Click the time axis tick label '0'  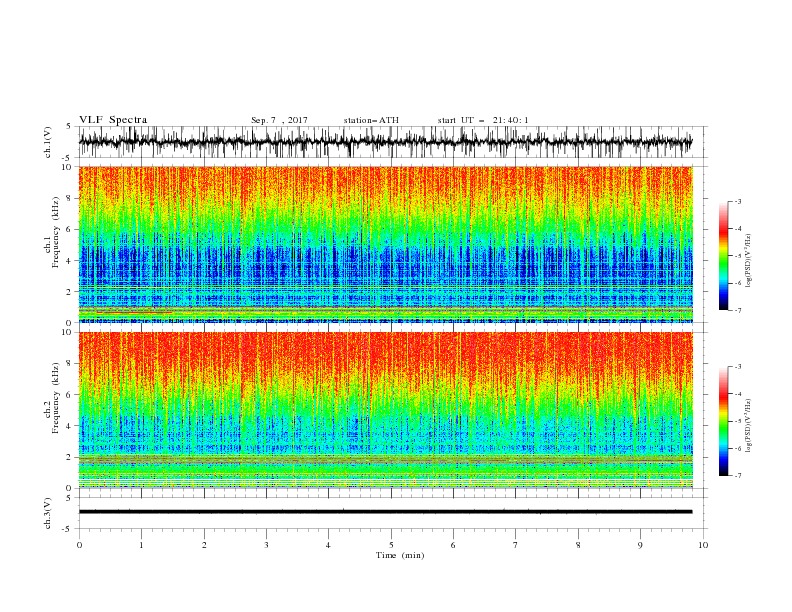click(79, 545)
